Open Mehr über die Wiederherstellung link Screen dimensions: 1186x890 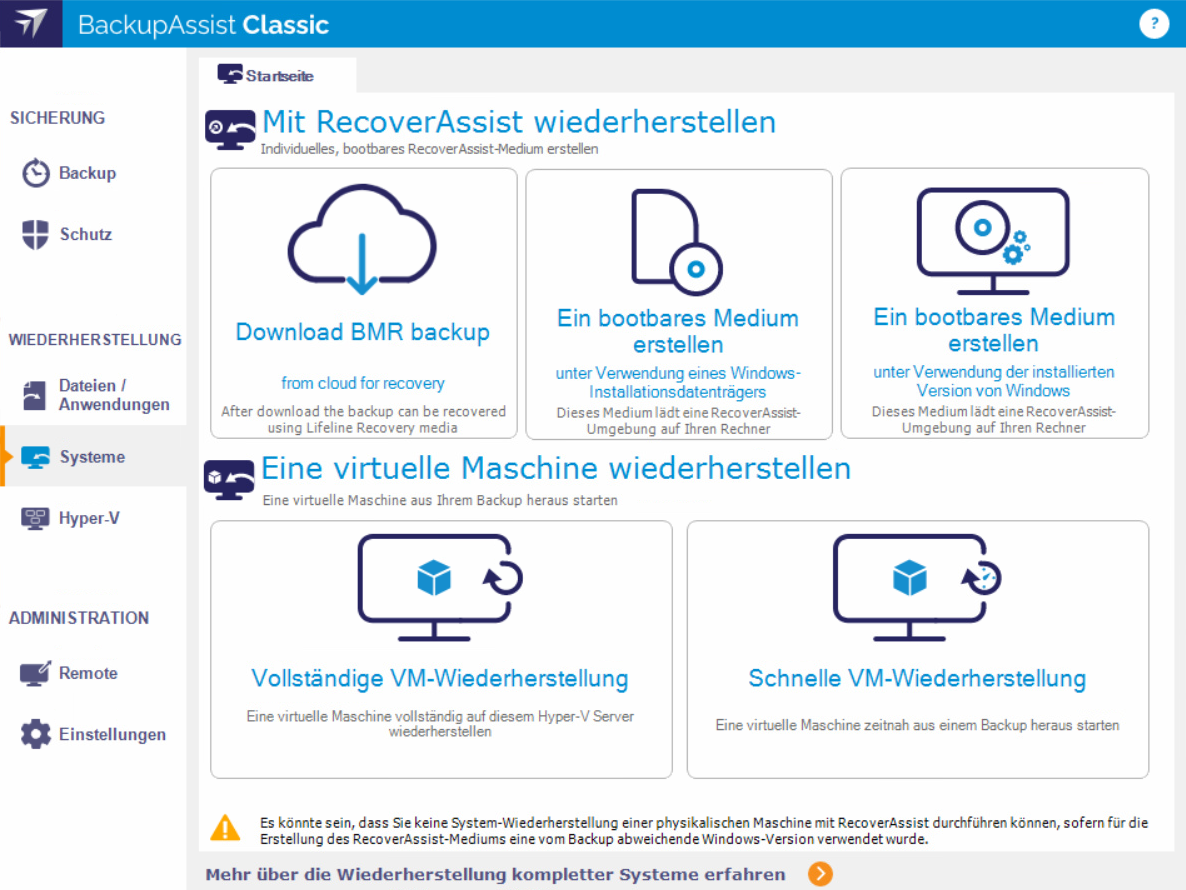tap(495, 874)
